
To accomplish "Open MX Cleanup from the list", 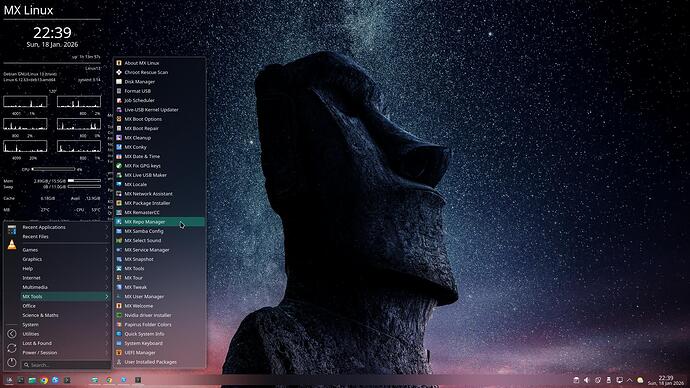I will (x=159, y=138).
